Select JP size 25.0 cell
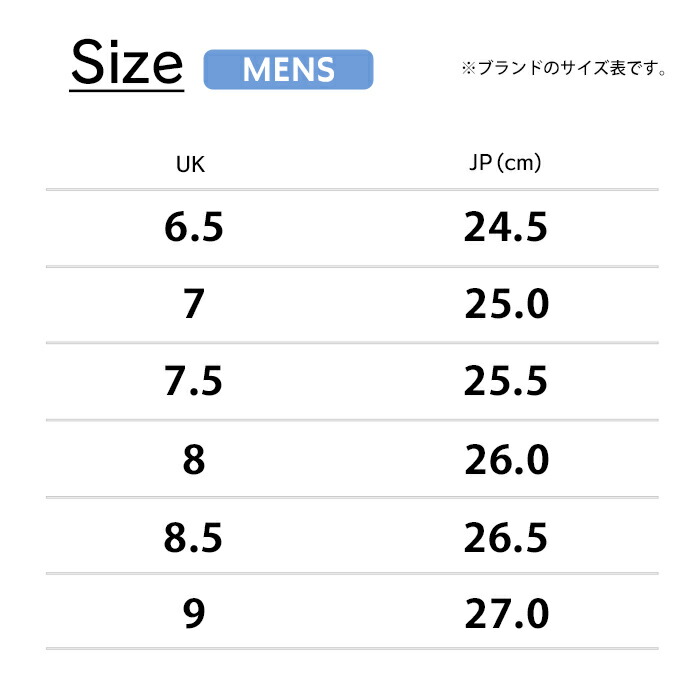Screen dimensions: 700x700 click(x=506, y=304)
